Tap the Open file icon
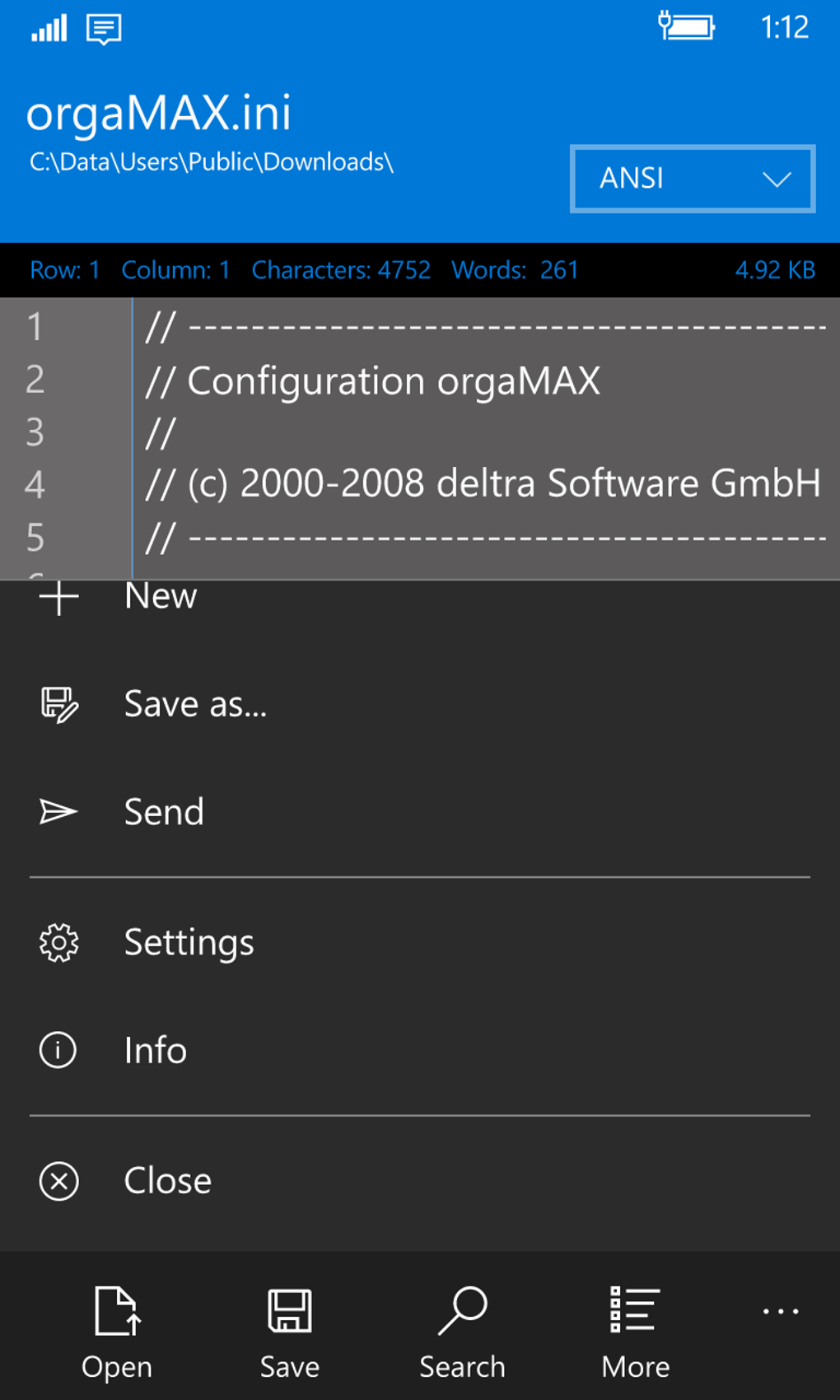 click(x=116, y=1310)
